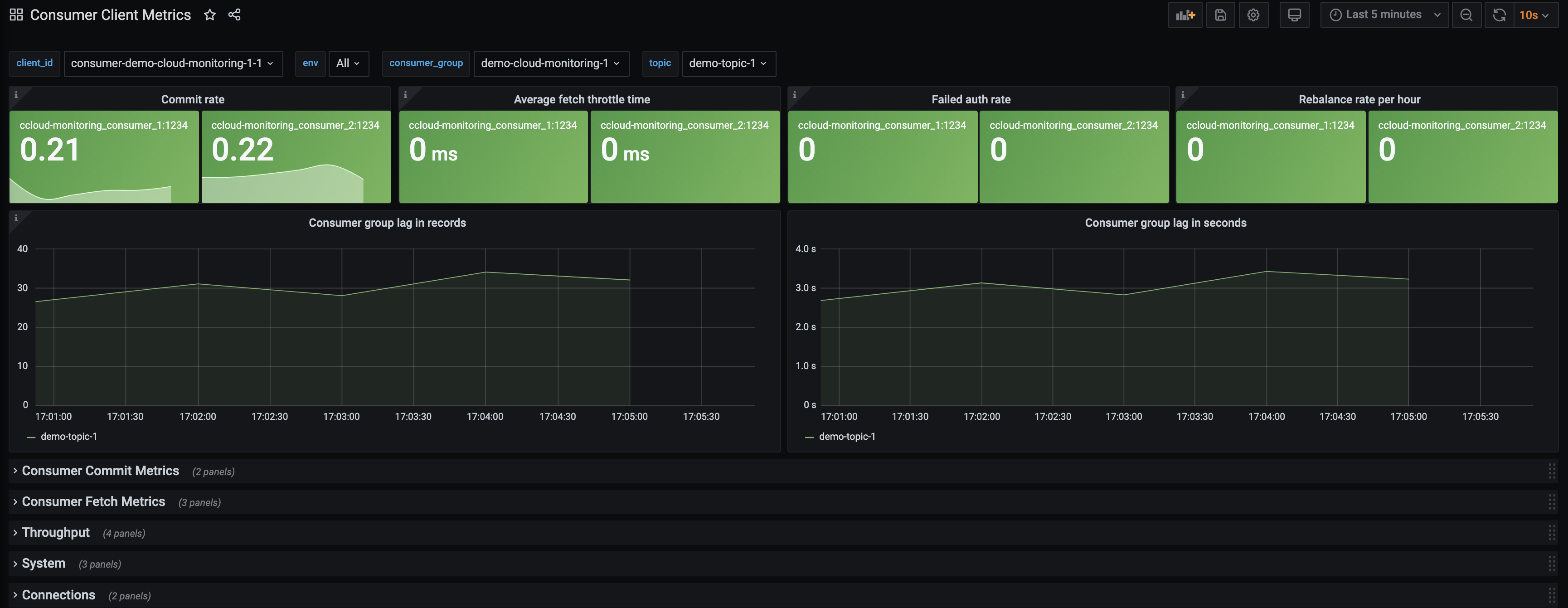Add a new panel to the dashboard
This screenshot has height=608, width=1568.
(1184, 15)
